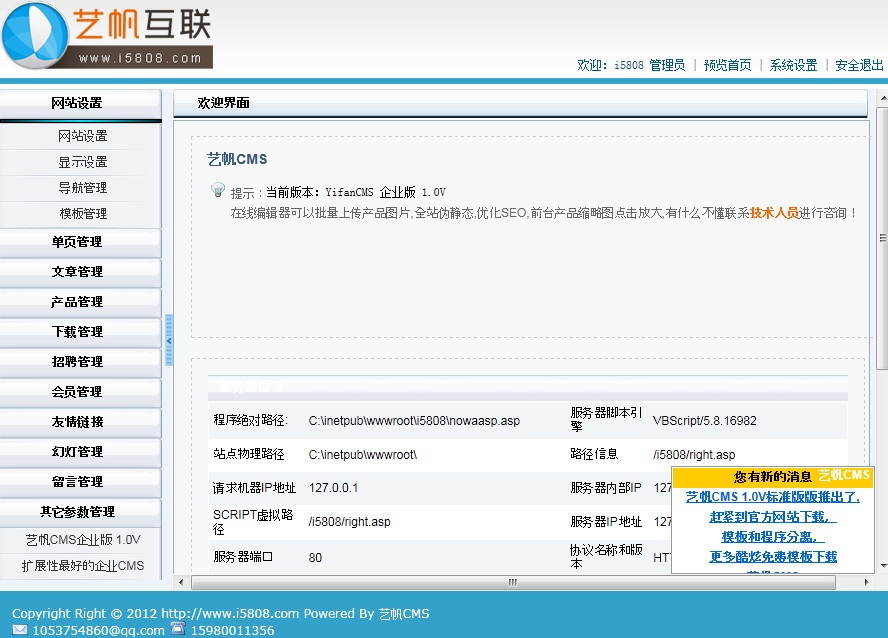
Task: Click the vertical scrollbar down arrow
Action: coord(883,566)
